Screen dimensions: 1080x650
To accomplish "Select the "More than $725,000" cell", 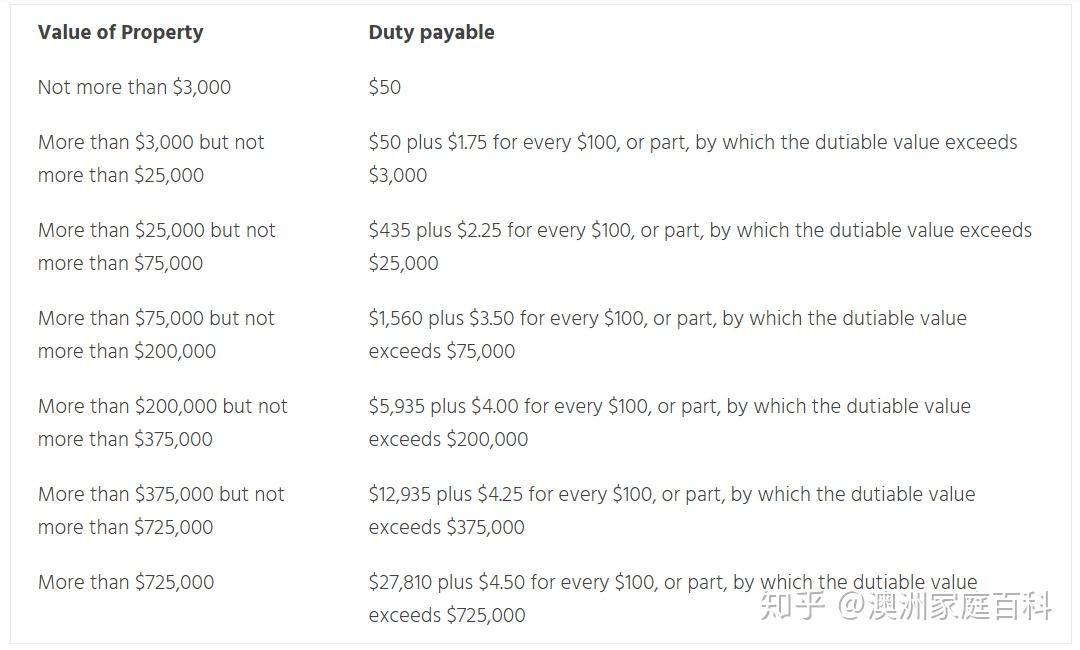I will [x=126, y=582].
